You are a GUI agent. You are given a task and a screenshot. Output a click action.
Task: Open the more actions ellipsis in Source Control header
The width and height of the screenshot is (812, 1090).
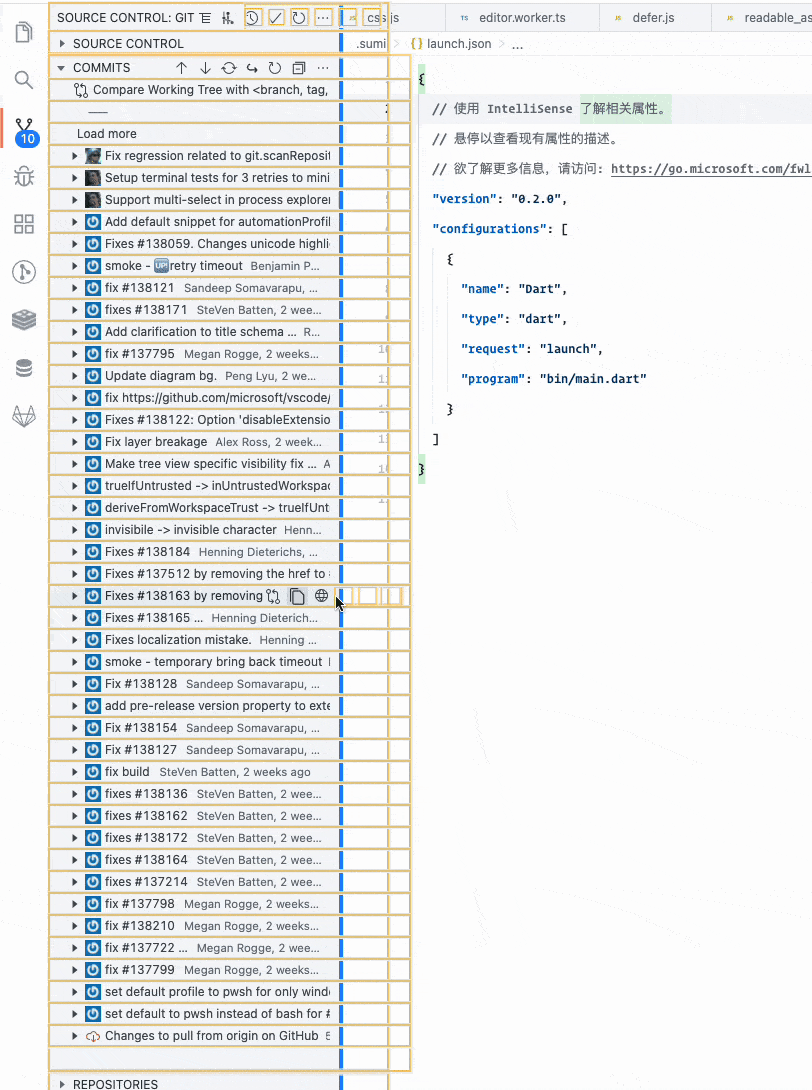(323, 18)
